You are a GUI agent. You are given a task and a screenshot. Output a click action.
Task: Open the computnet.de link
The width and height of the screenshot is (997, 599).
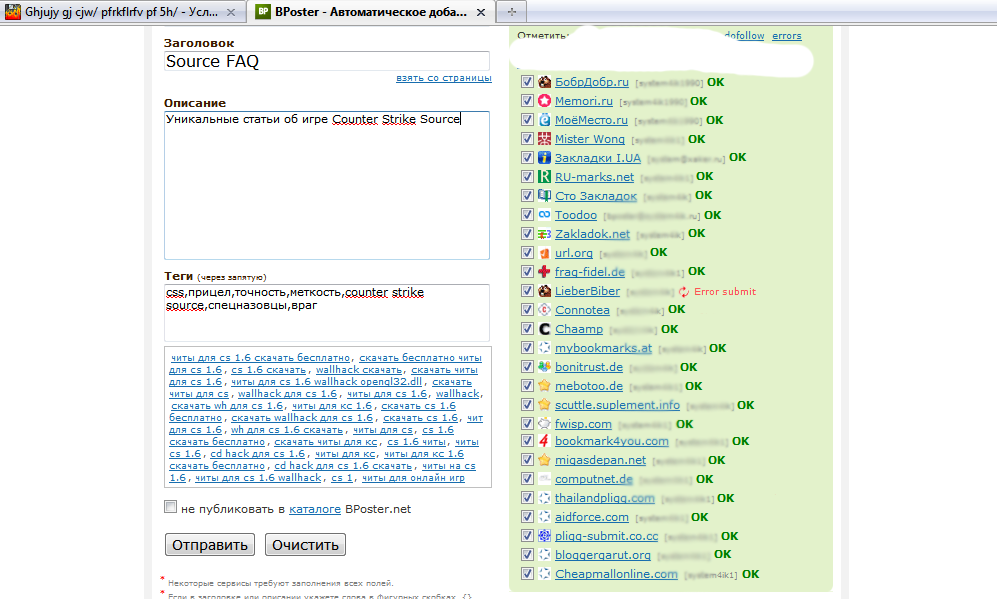tap(594, 479)
